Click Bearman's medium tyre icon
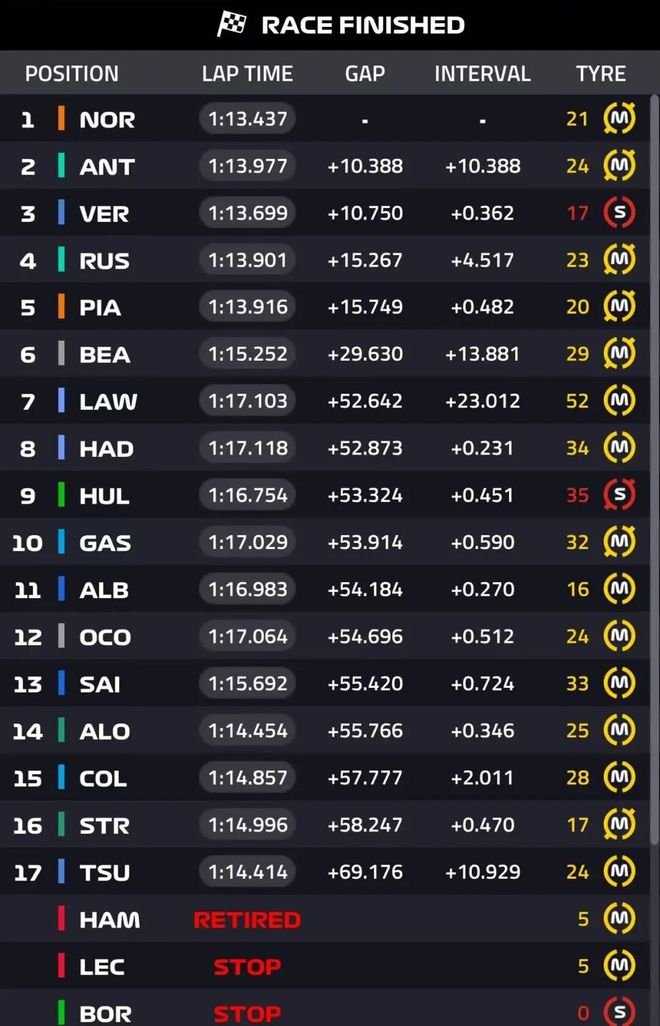660x1026 pixels. 619,354
